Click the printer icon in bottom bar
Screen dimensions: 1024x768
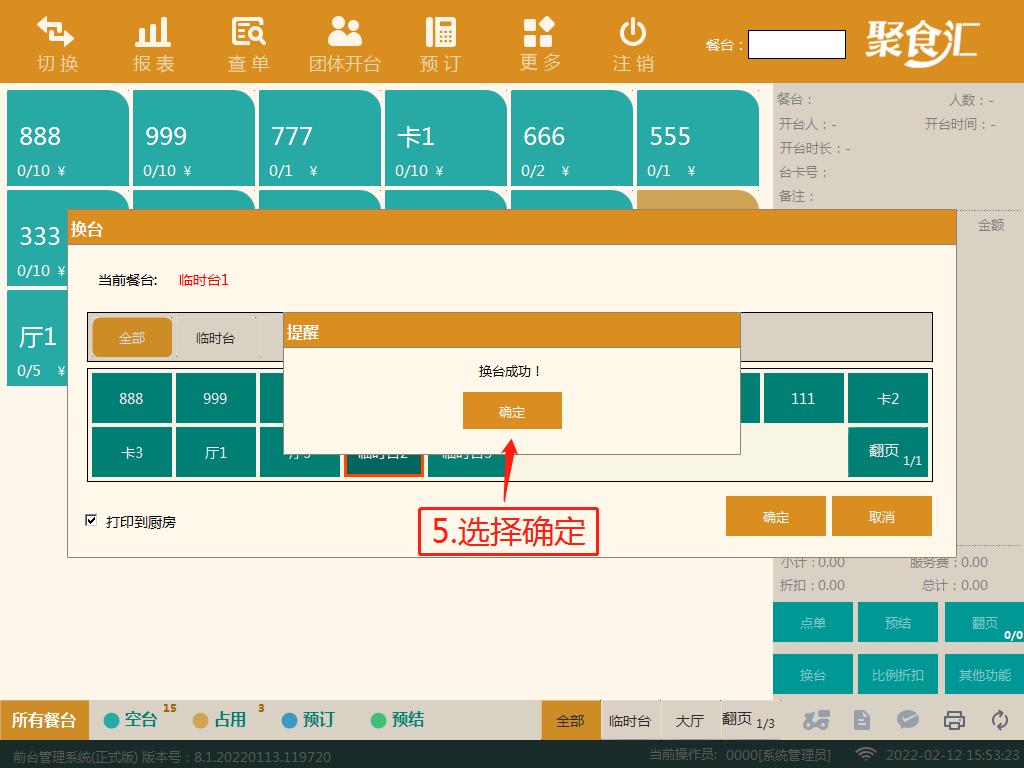click(x=954, y=720)
